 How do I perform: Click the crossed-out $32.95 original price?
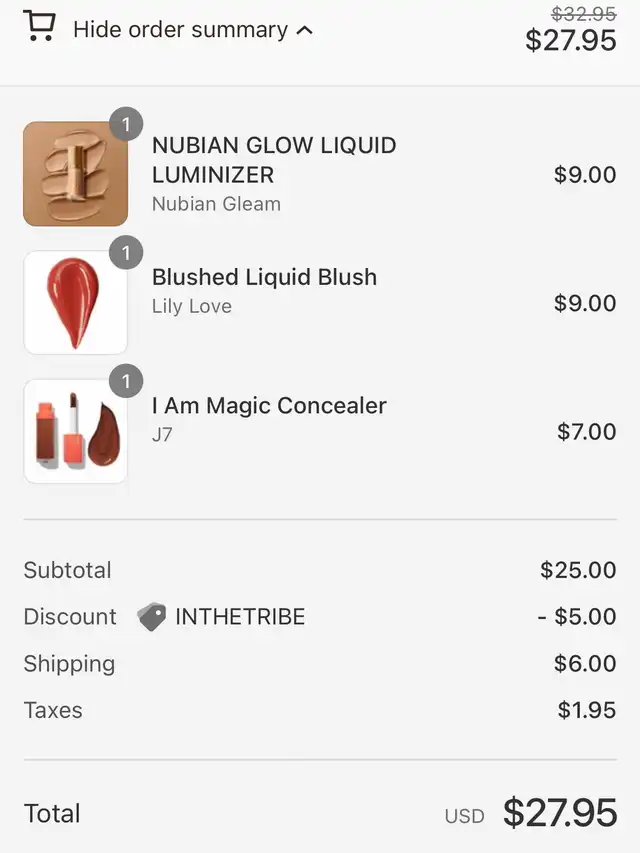pyautogui.click(x=584, y=14)
